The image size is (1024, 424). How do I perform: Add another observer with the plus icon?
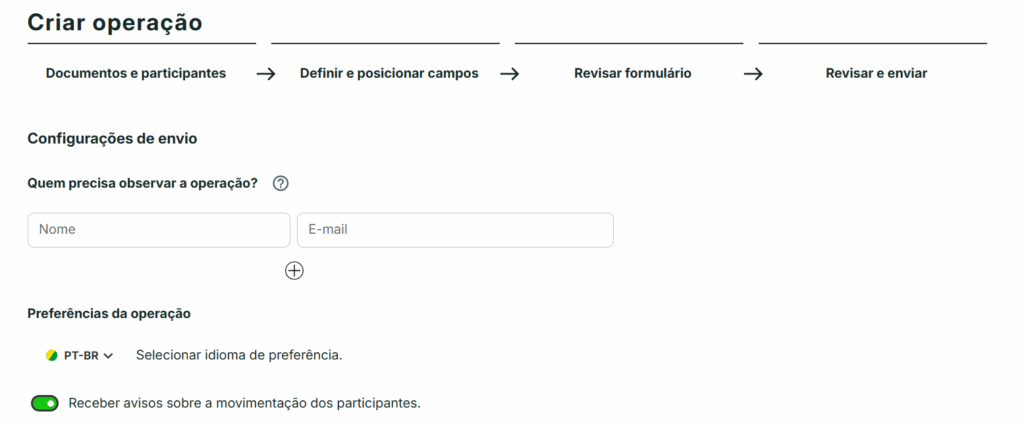294,270
